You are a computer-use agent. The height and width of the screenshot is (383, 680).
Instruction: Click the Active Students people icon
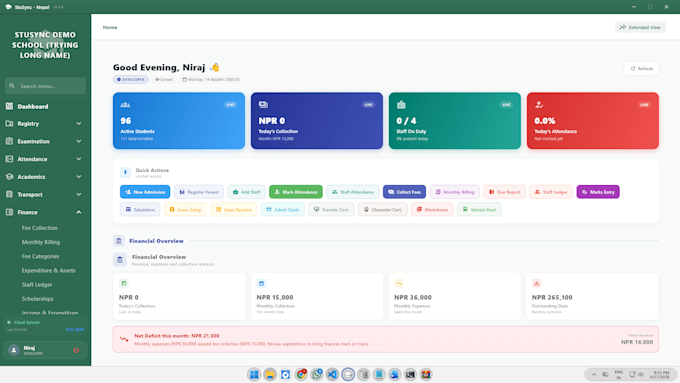point(125,105)
